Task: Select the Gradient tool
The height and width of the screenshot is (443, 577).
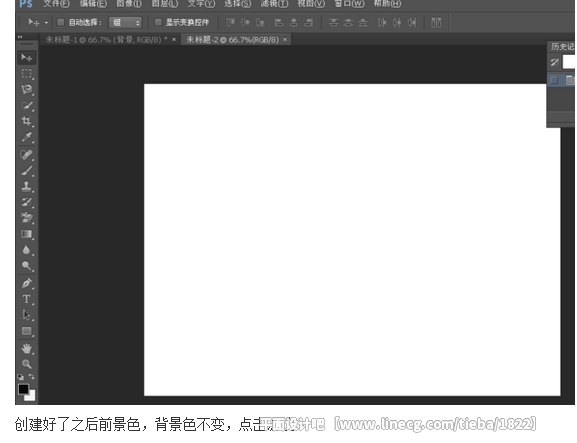Action: click(26, 234)
